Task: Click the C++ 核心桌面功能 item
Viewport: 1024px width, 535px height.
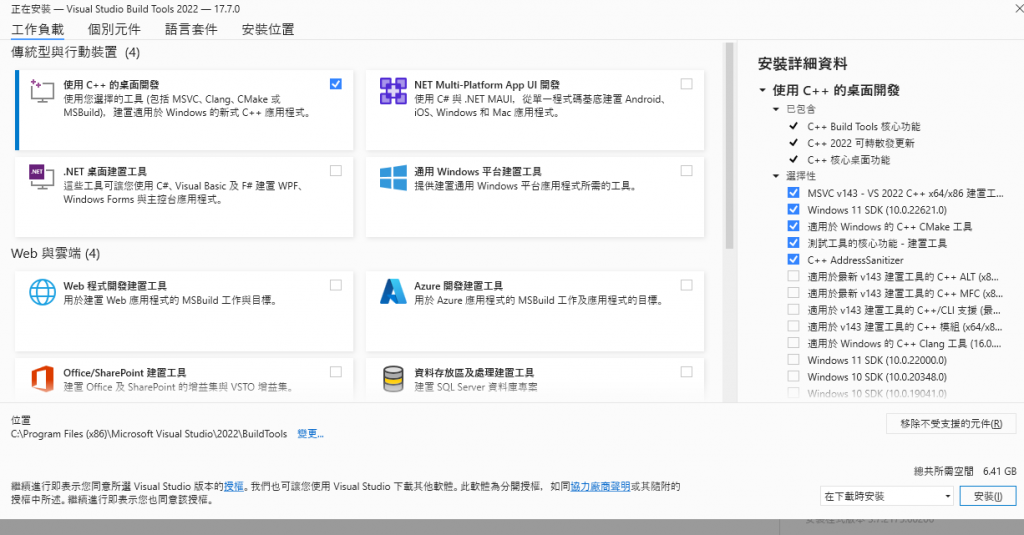Action: [848, 160]
